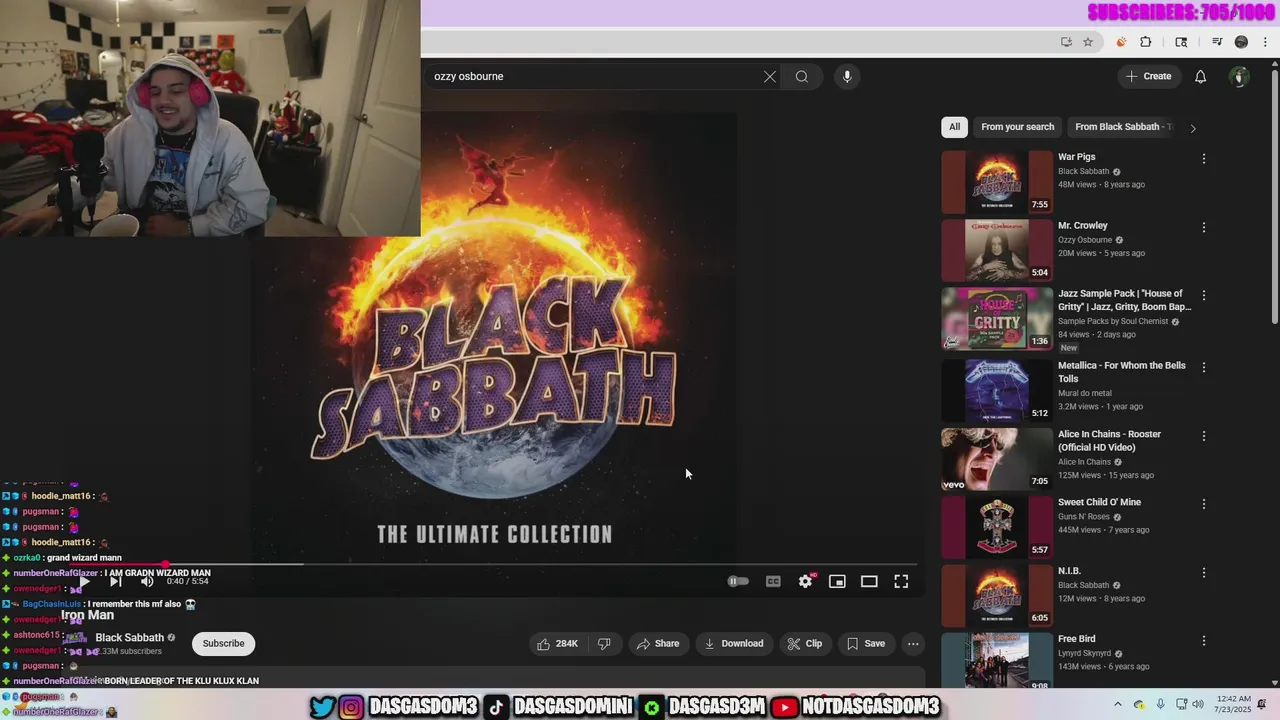Open options for Rooster video
1280x720 pixels.
coord(1204,436)
